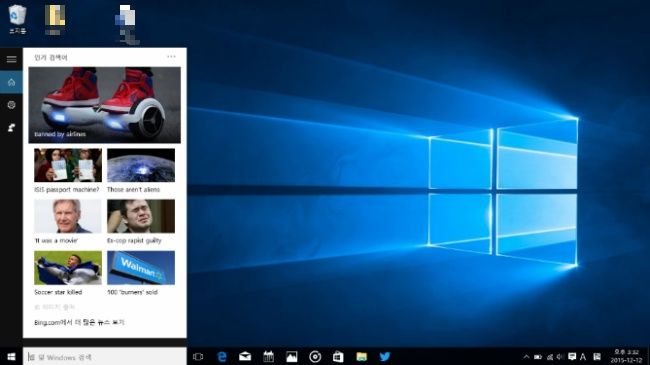The width and height of the screenshot is (650, 365).
Task: Select the Home icon in search sidebar
Action: coord(12,82)
